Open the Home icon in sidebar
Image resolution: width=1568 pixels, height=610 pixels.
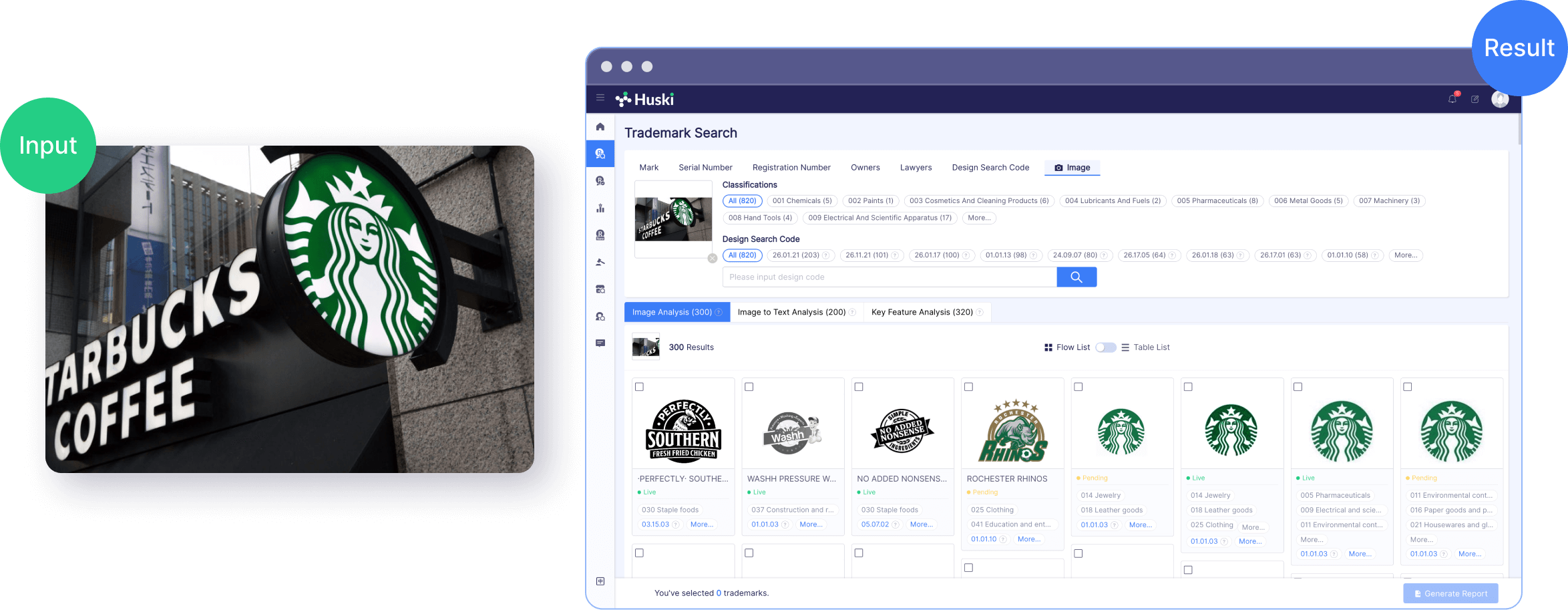pyautogui.click(x=600, y=126)
